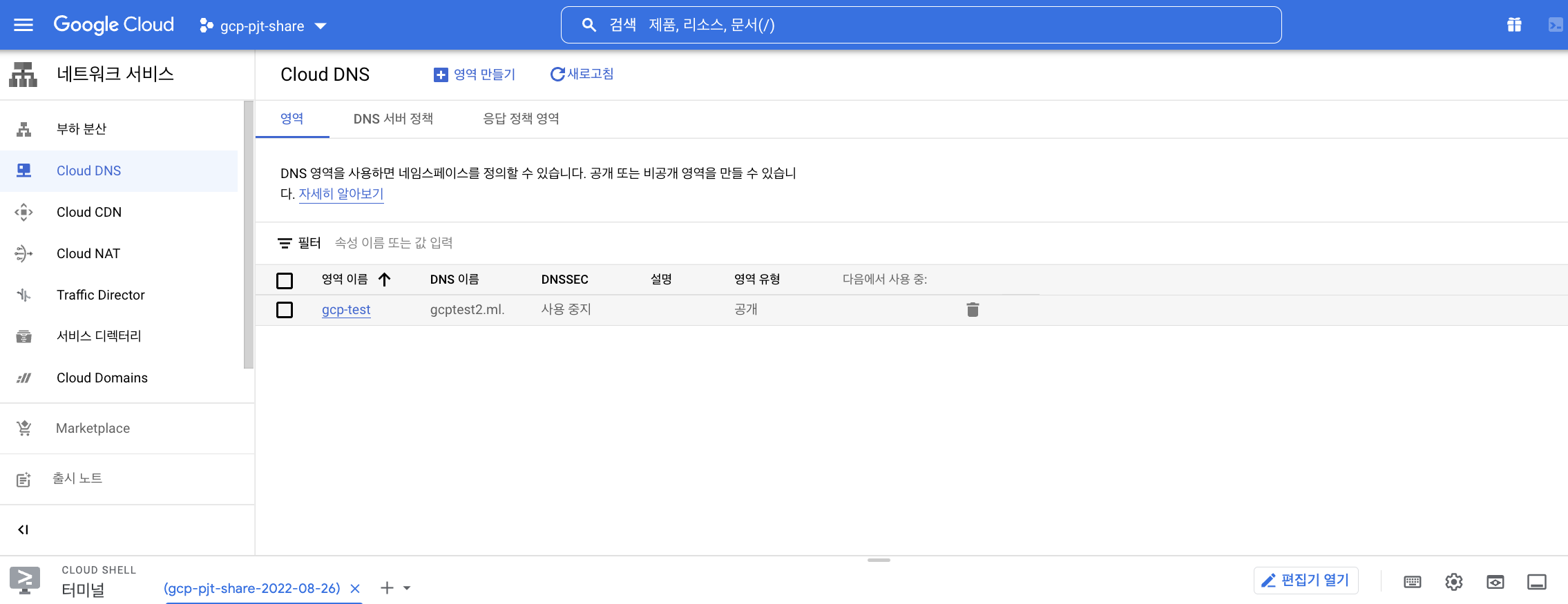1568x604 pixels.
Task: Click the magnifier search icon
Action: point(589,25)
